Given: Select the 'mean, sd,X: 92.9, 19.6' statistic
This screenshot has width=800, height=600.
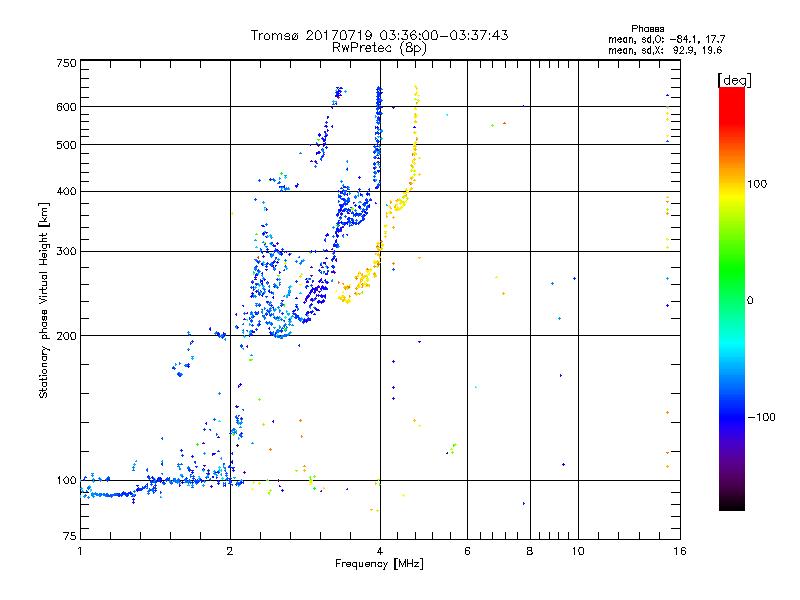Looking at the screenshot, I should (x=665, y=50).
